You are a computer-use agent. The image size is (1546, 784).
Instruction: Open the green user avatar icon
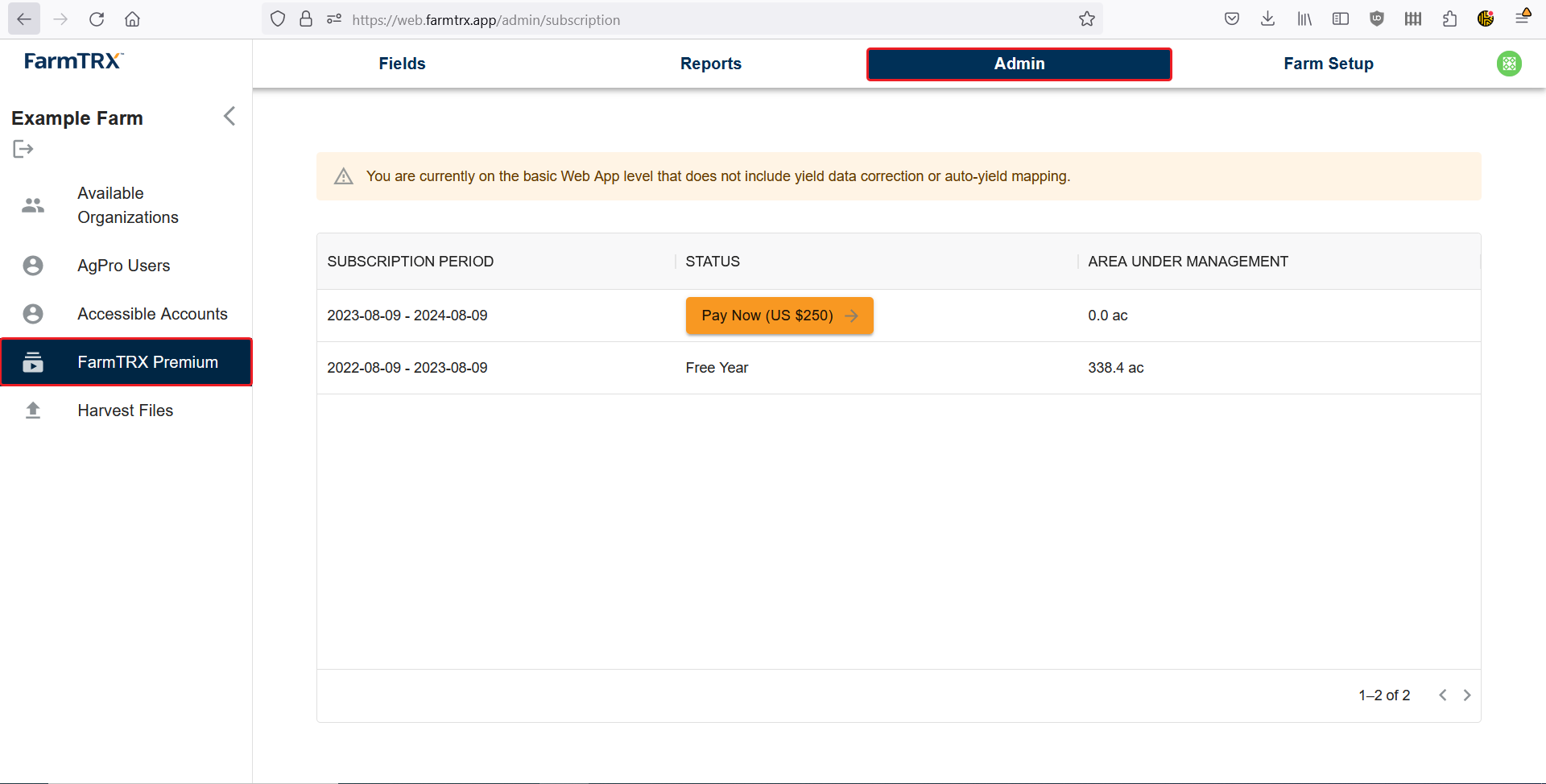pyautogui.click(x=1509, y=64)
